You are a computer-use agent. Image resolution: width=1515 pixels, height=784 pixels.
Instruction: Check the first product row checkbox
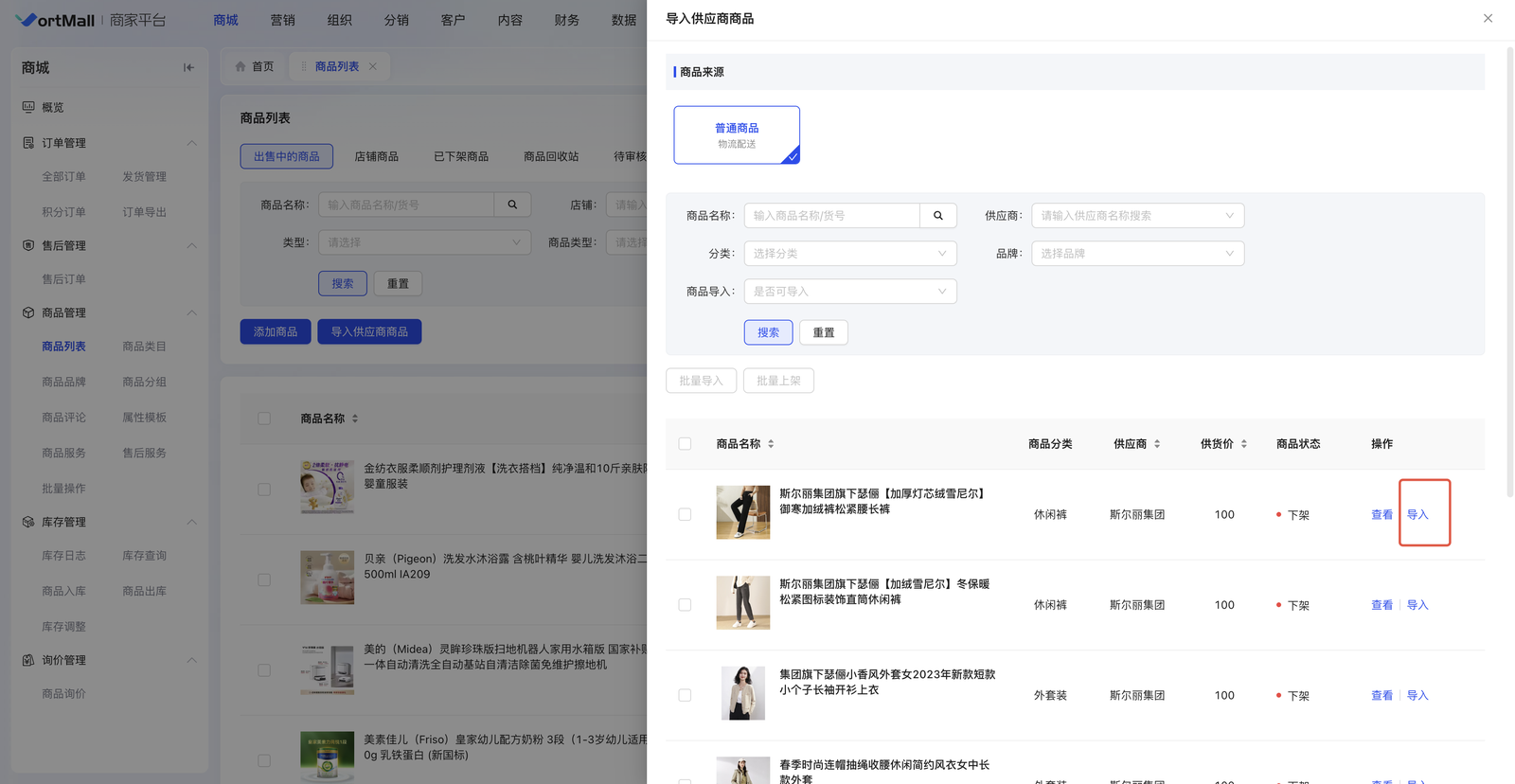tap(685, 514)
